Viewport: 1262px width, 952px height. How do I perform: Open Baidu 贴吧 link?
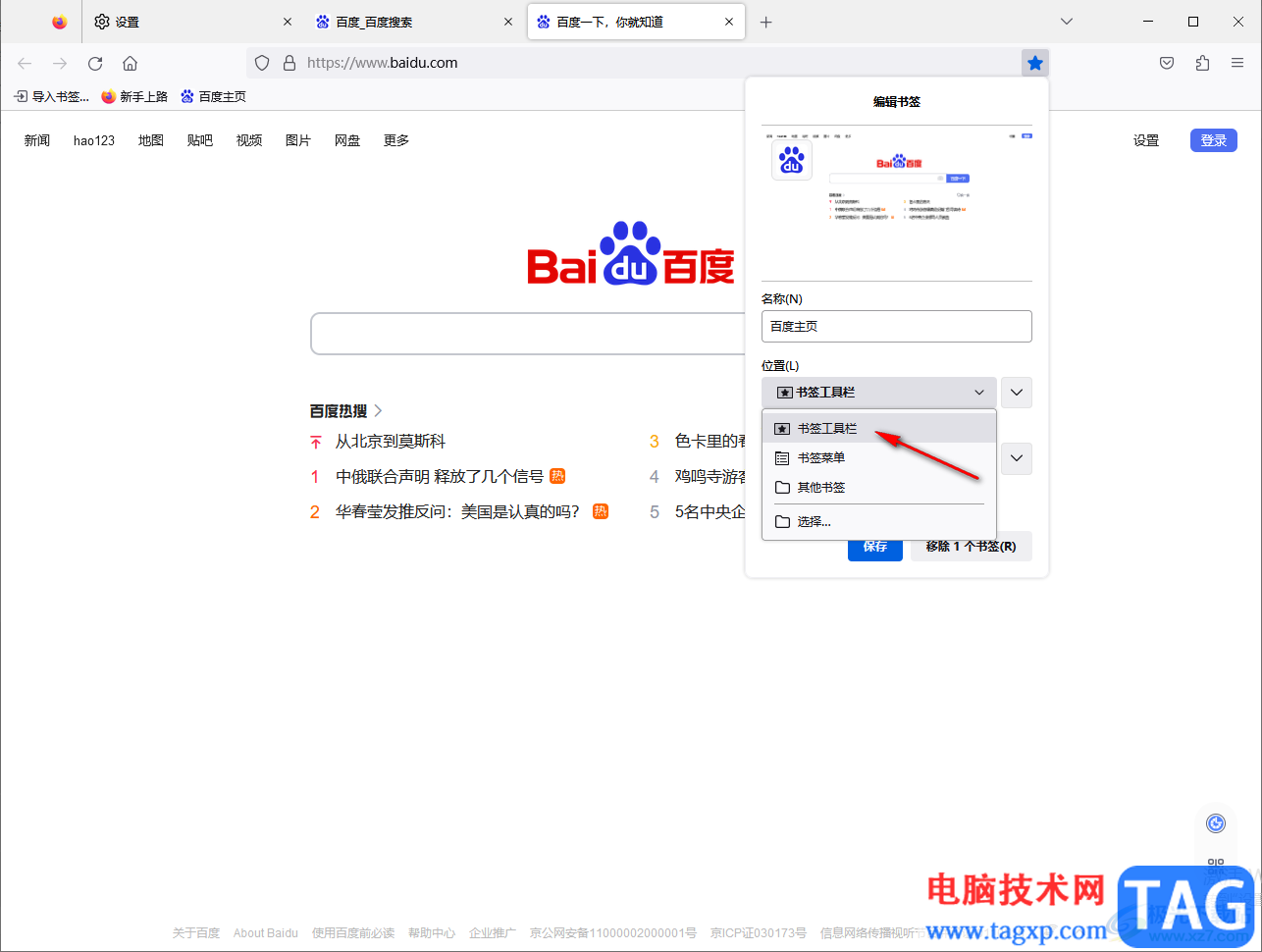tap(200, 140)
